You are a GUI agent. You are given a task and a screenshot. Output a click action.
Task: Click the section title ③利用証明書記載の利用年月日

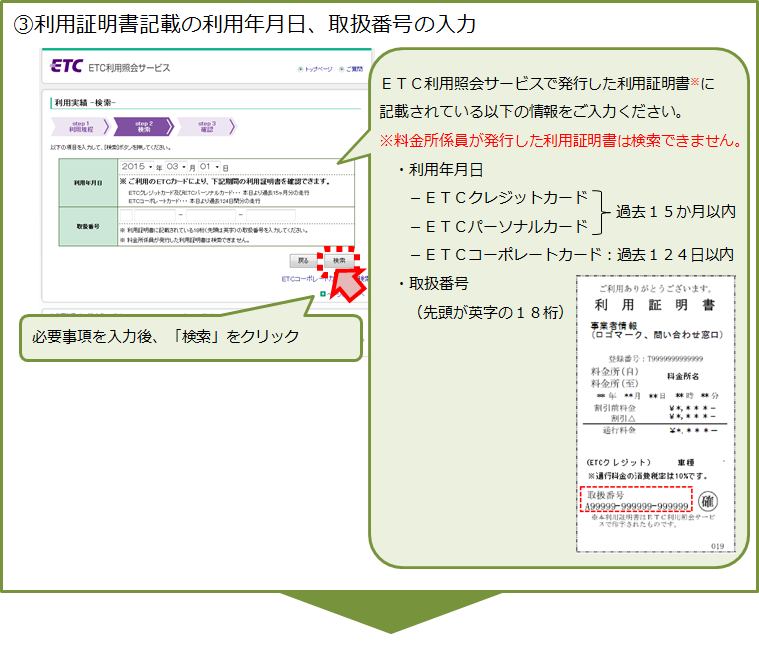pos(244,24)
